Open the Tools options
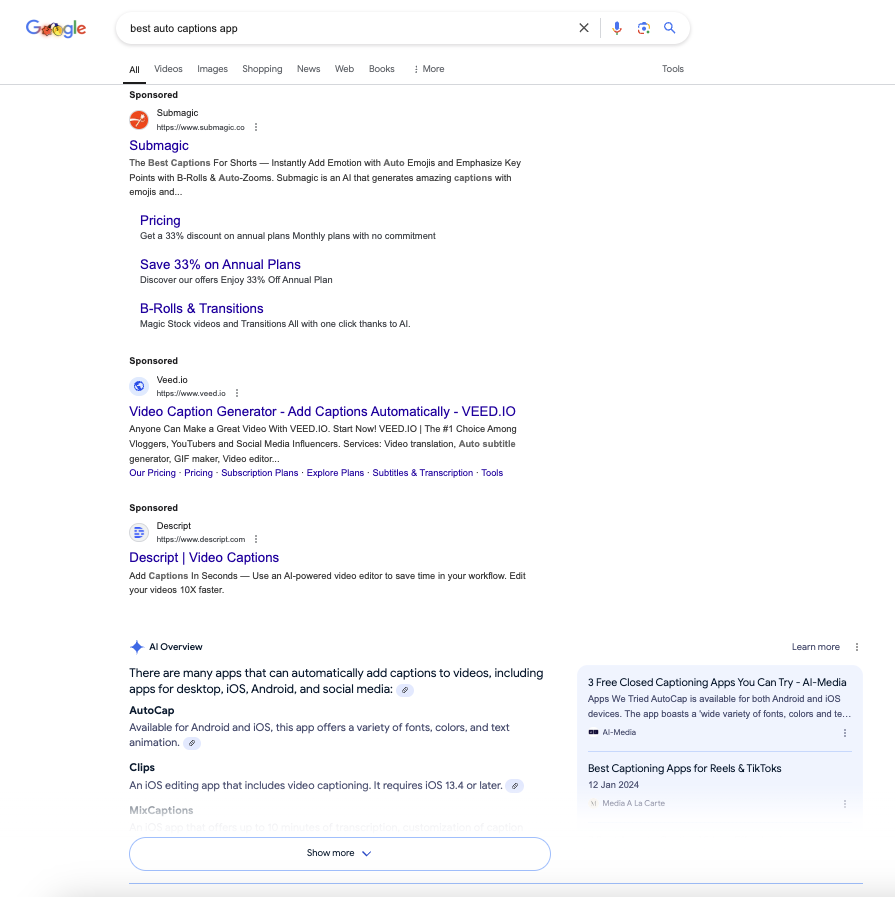This screenshot has width=895, height=897. (673, 69)
